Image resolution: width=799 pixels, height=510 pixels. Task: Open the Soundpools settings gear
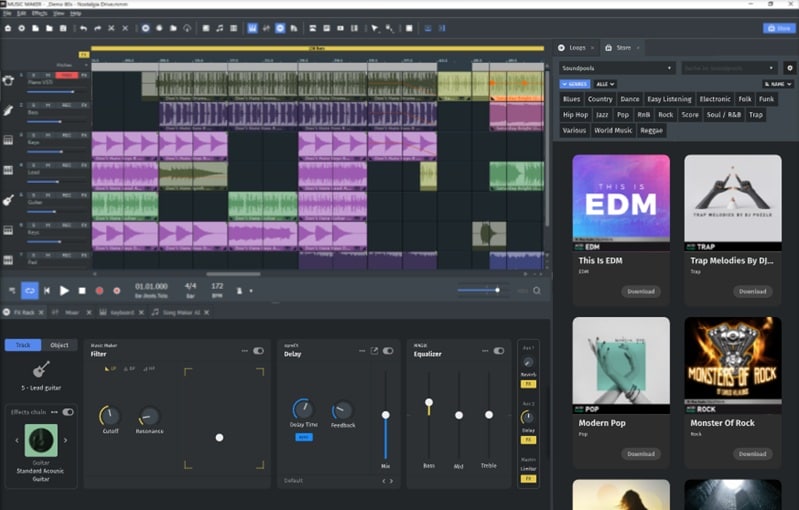coord(789,68)
